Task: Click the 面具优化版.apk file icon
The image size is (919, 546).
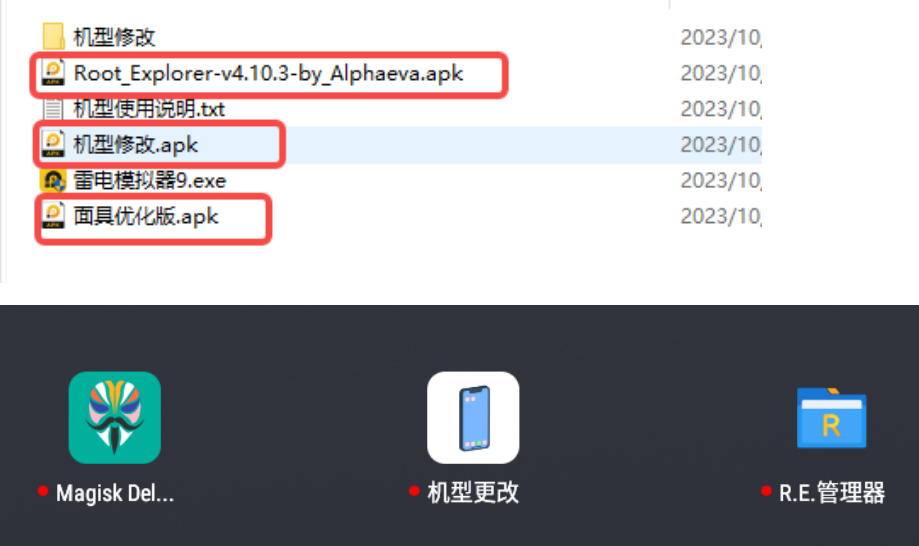Action: point(53,216)
